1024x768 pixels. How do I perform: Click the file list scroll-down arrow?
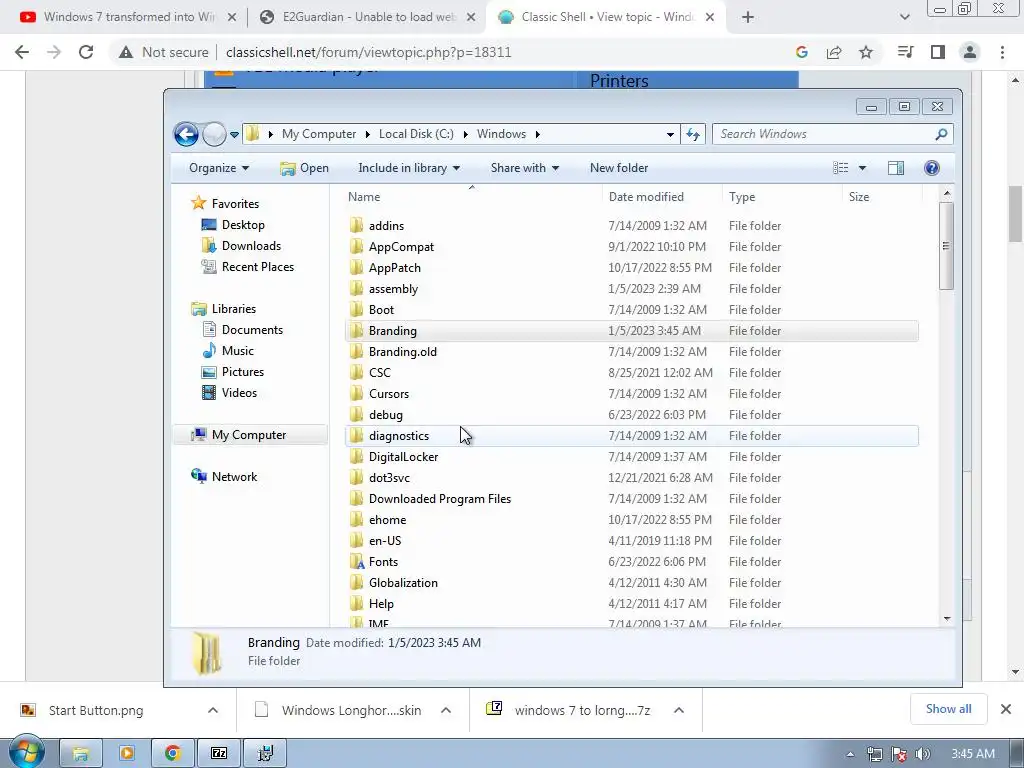click(x=947, y=618)
